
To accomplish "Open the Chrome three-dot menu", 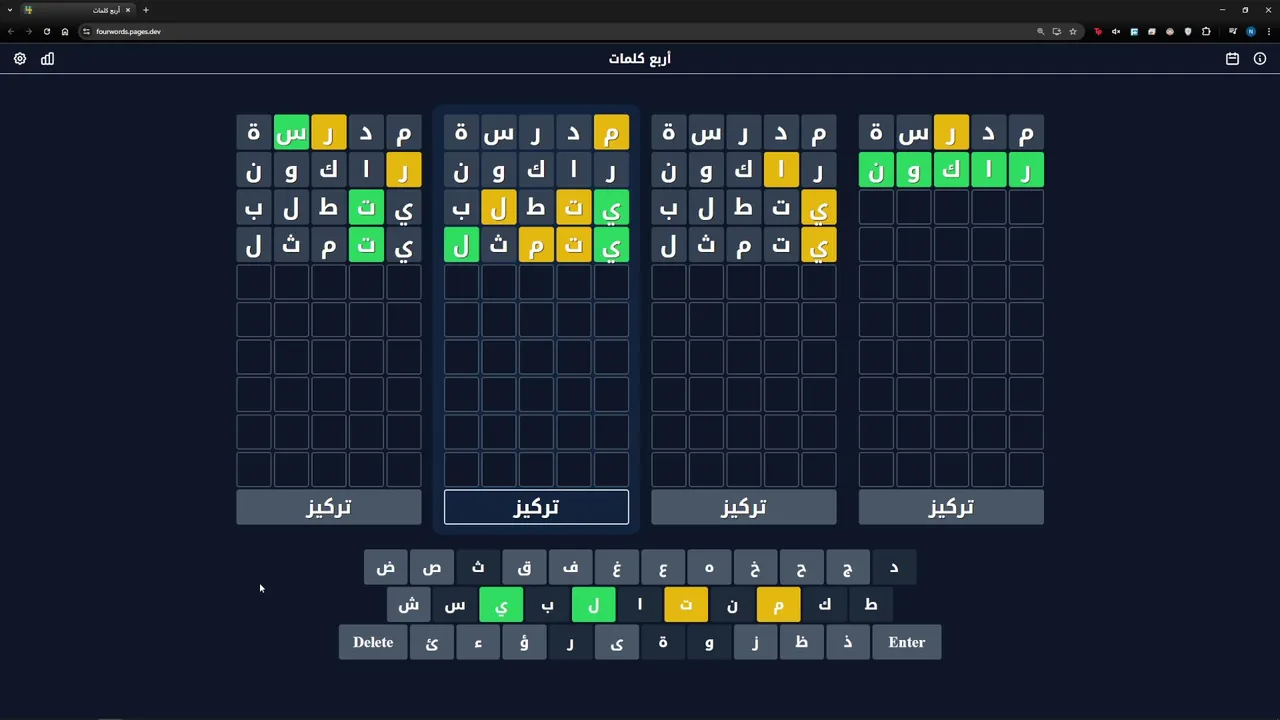I will pos(1268,31).
